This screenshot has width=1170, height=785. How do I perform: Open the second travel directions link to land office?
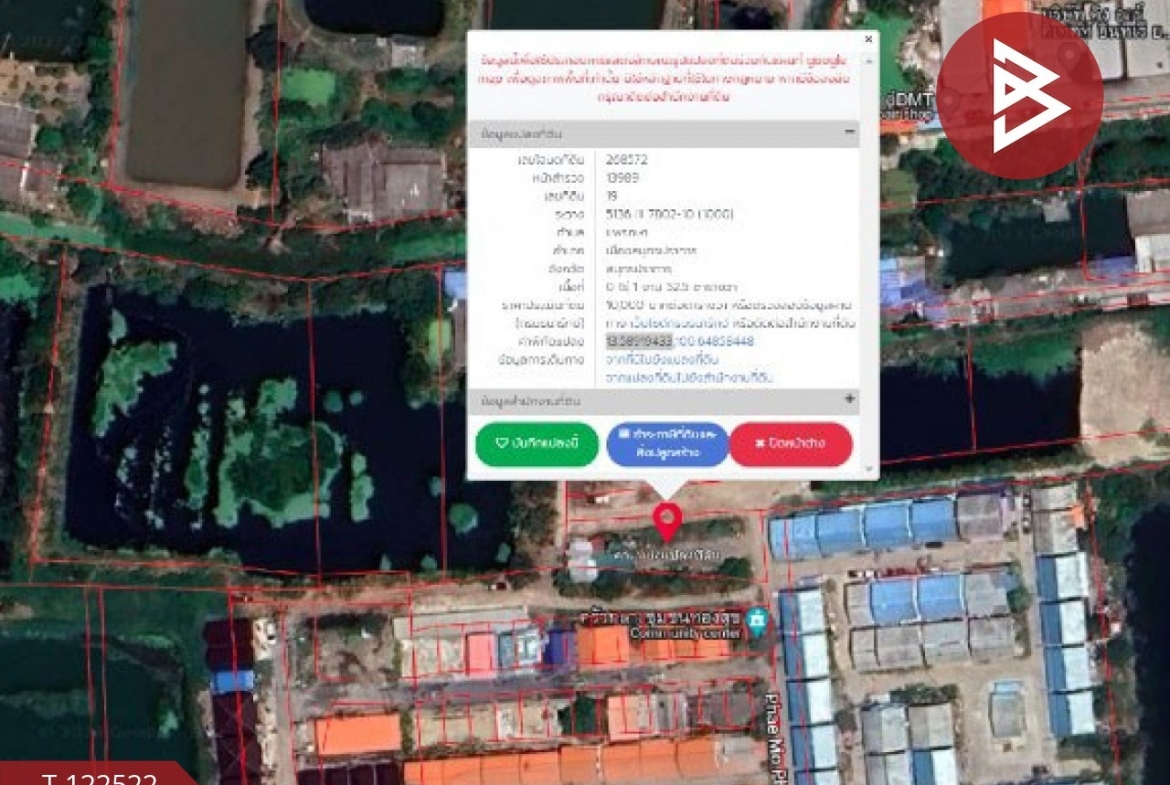[x=689, y=377]
